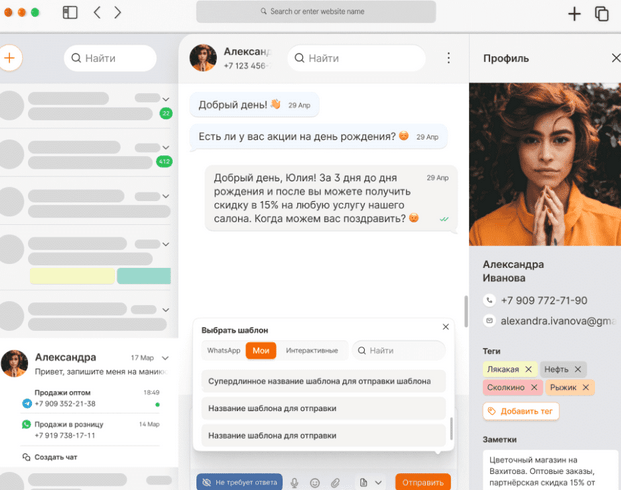Remove the Нефть tag

(x=578, y=369)
